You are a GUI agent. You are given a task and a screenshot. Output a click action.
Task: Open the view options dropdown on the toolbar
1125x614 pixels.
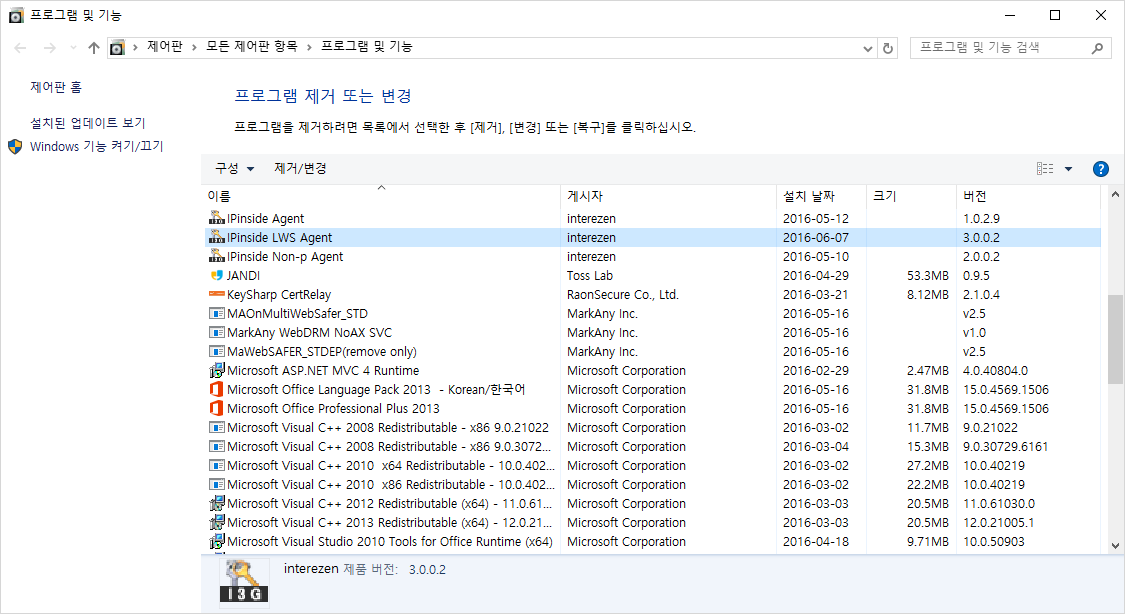[x=1063, y=168]
